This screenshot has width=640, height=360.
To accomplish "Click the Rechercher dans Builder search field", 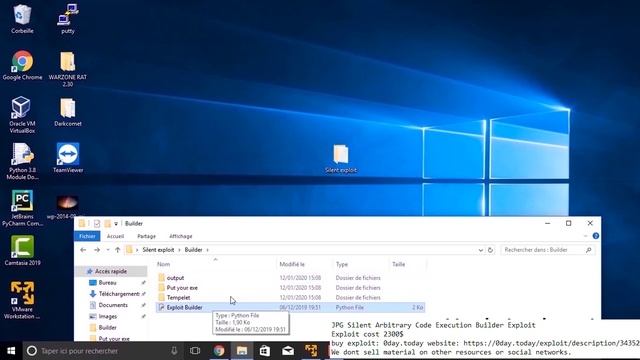I will point(548,250).
